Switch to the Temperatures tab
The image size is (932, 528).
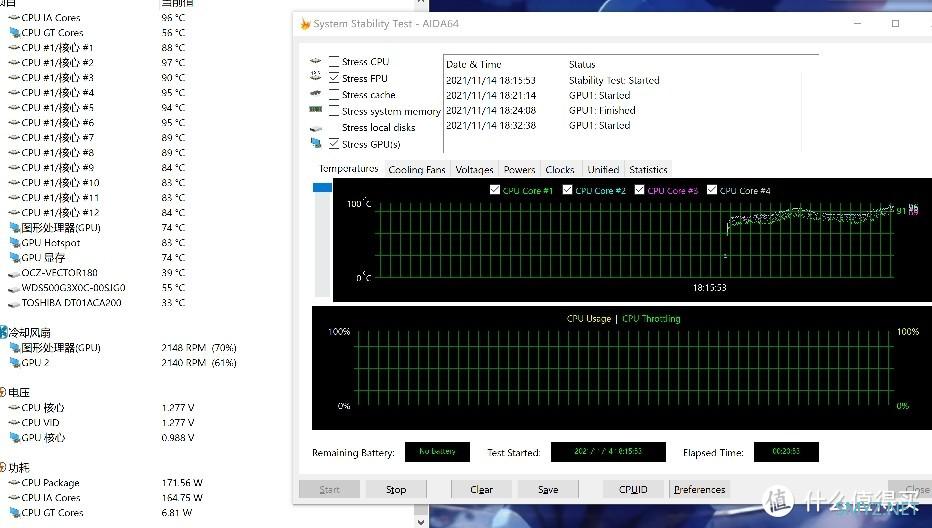pyautogui.click(x=348, y=169)
